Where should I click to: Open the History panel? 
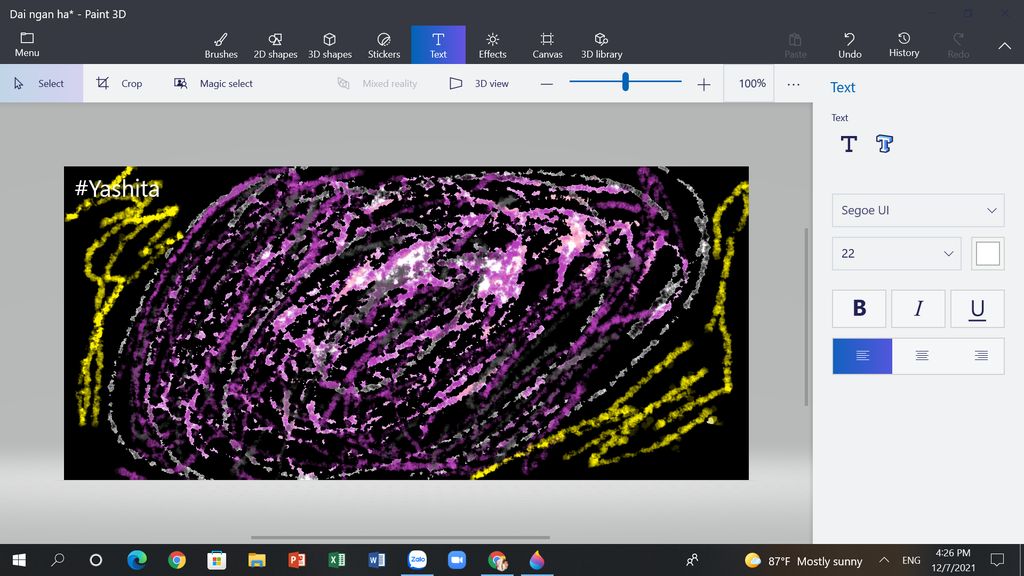coord(904,45)
